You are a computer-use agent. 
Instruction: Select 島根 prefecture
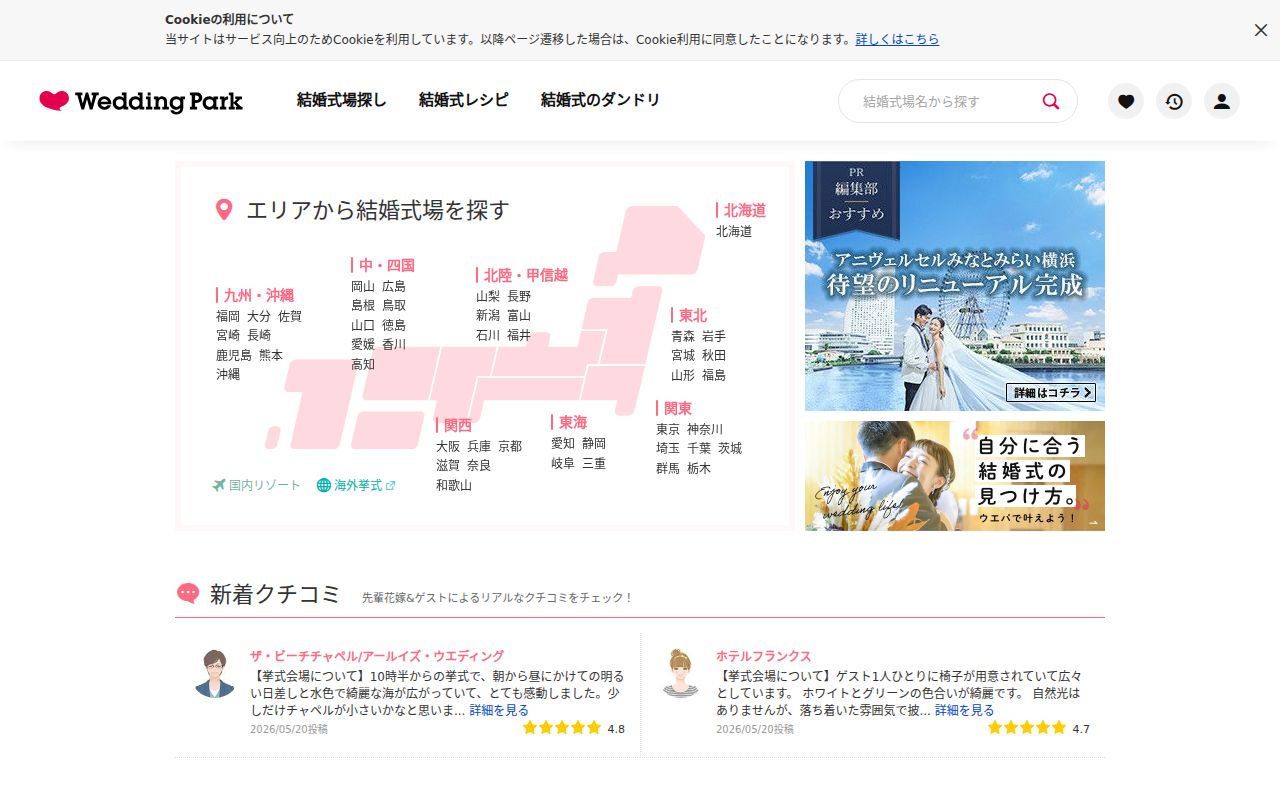363,305
